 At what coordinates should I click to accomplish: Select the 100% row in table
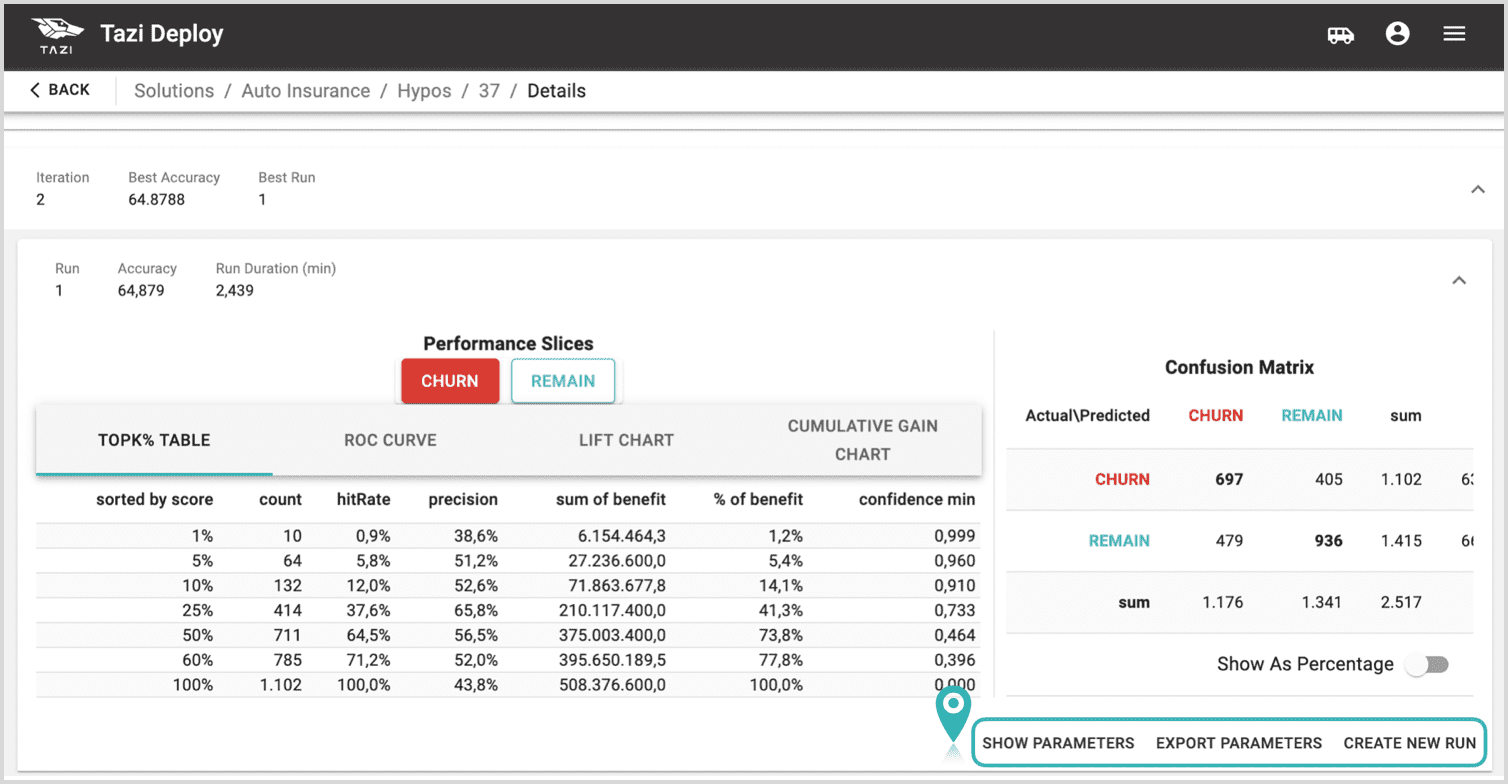point(508,685)
